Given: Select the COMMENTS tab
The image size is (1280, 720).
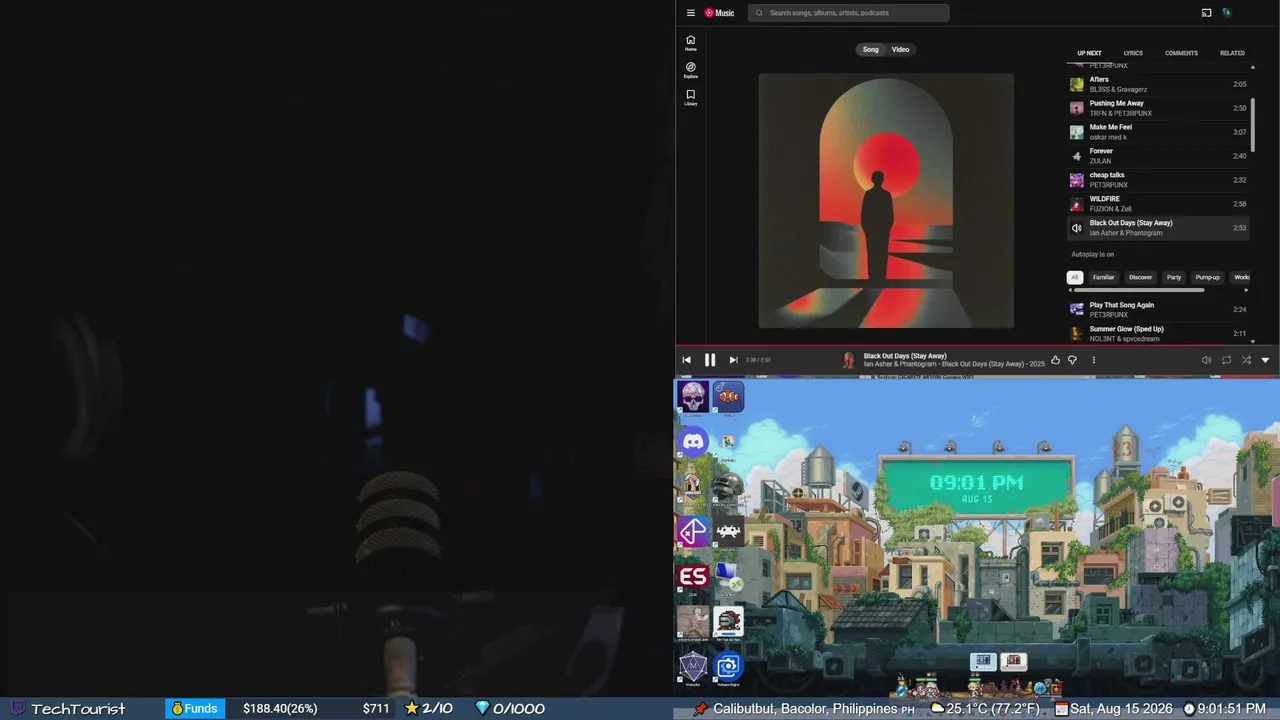Looking at the screenshot, I should pos(1181,53).
